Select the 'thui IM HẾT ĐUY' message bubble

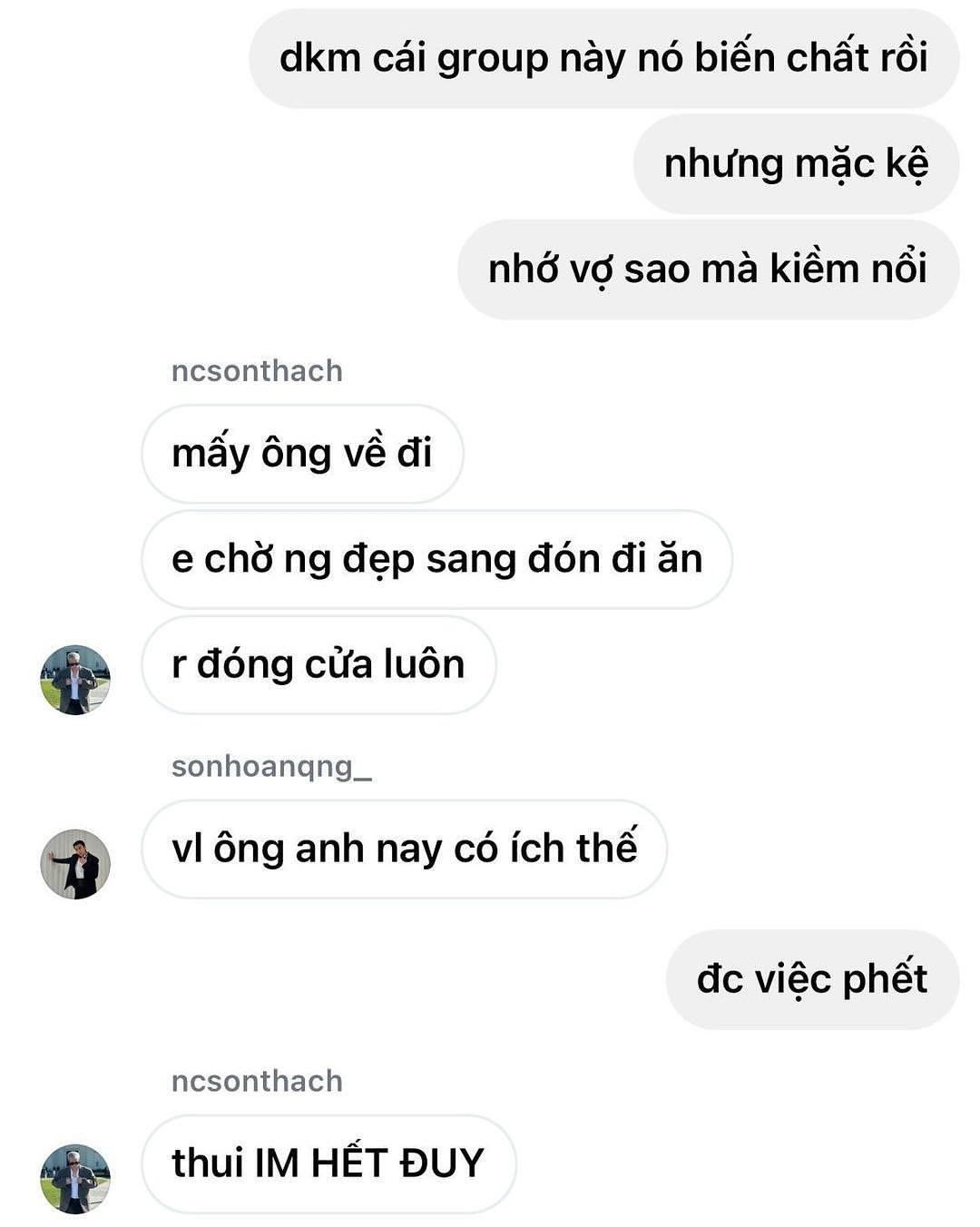328,1163
